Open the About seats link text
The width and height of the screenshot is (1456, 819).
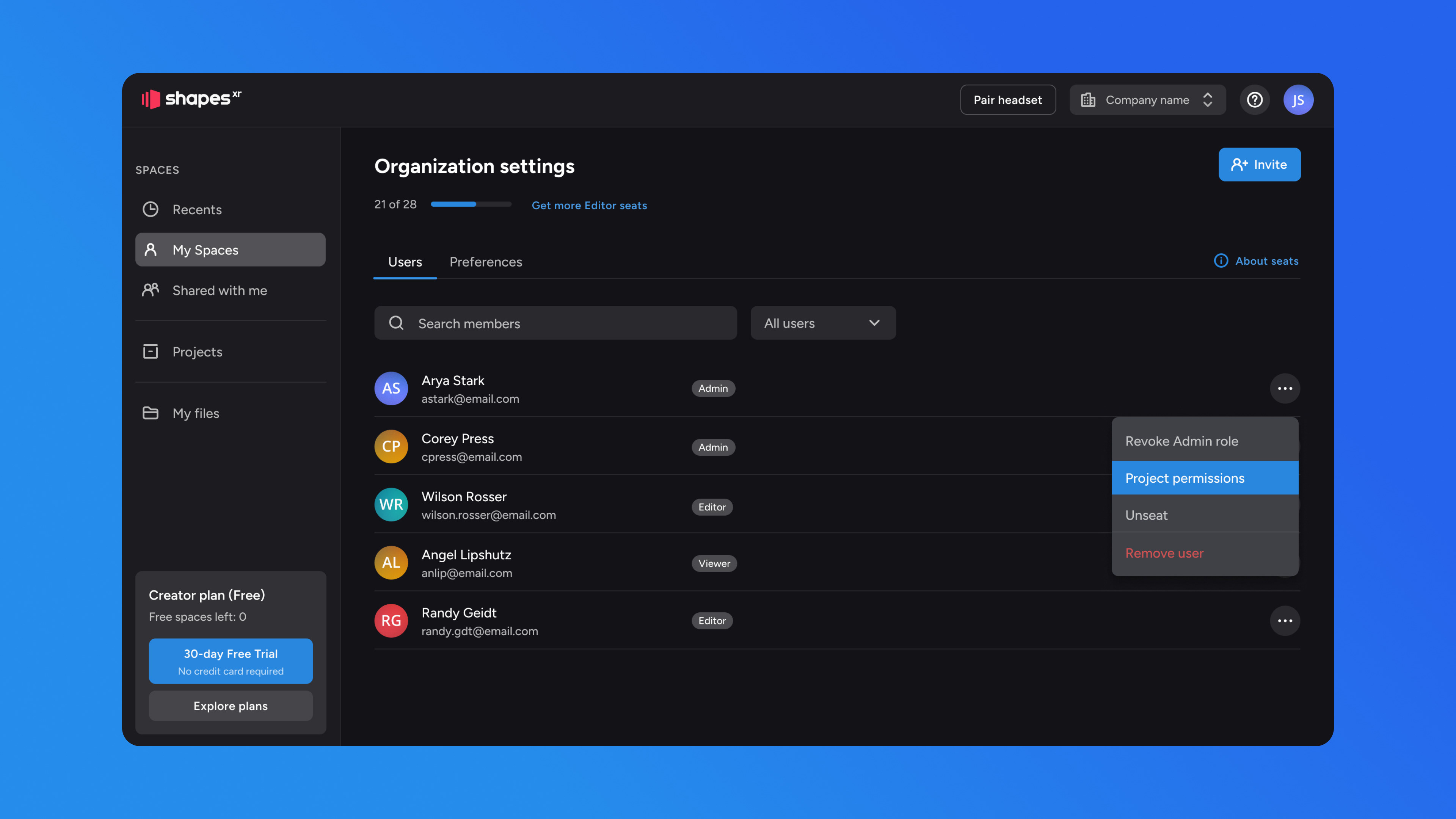coord(1267,260)
